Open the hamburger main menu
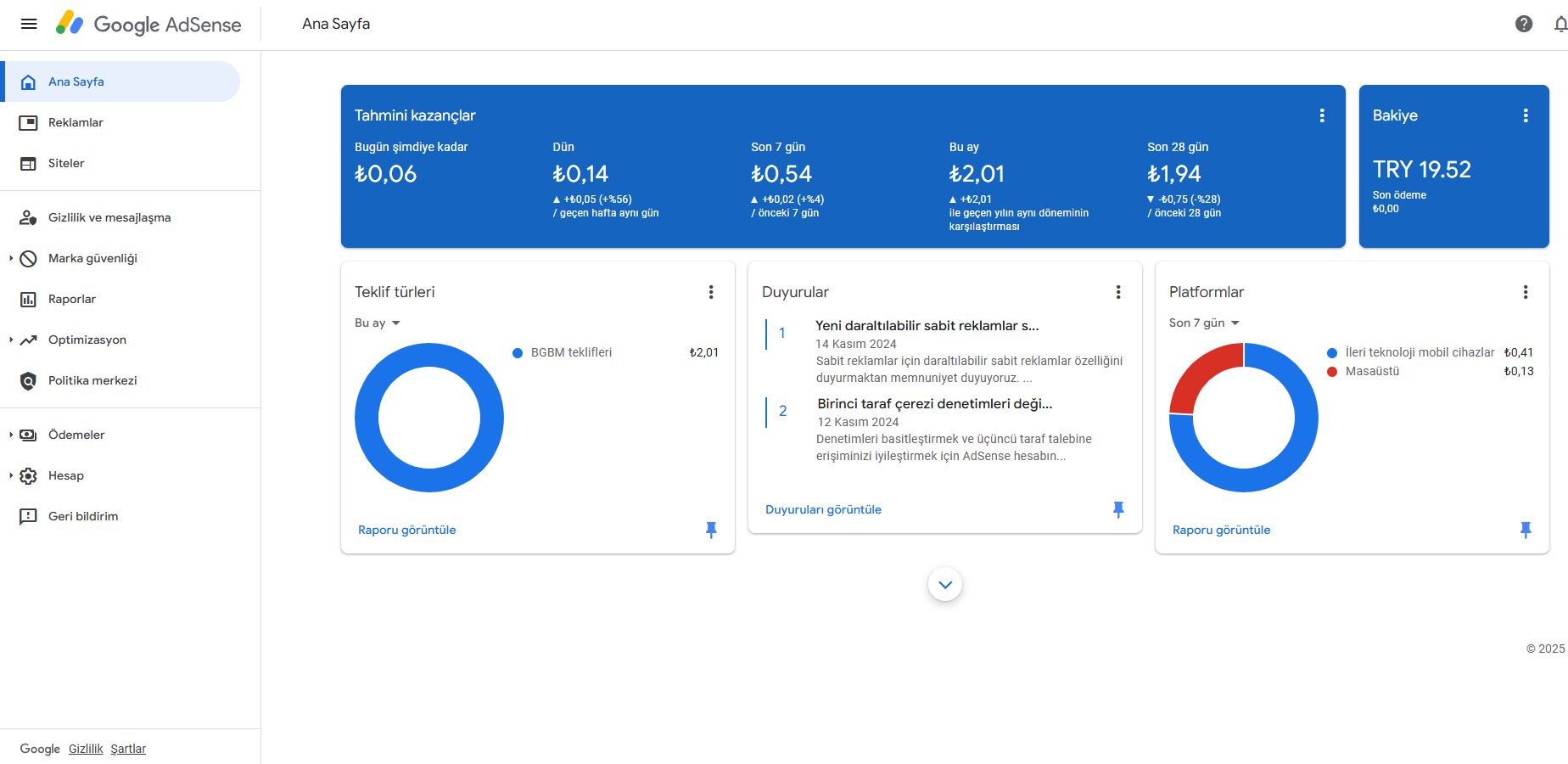The image size is (1568, 764). click(29, 24)
